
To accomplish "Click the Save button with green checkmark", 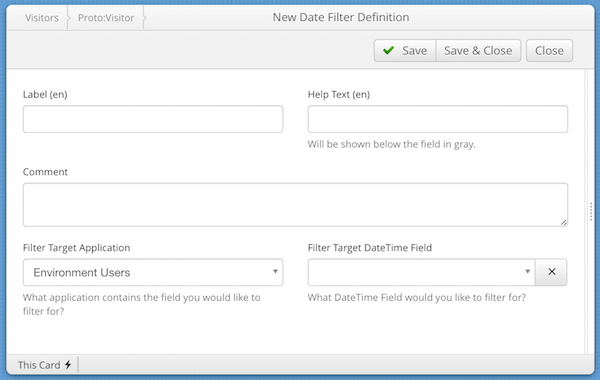I will 405,51.
